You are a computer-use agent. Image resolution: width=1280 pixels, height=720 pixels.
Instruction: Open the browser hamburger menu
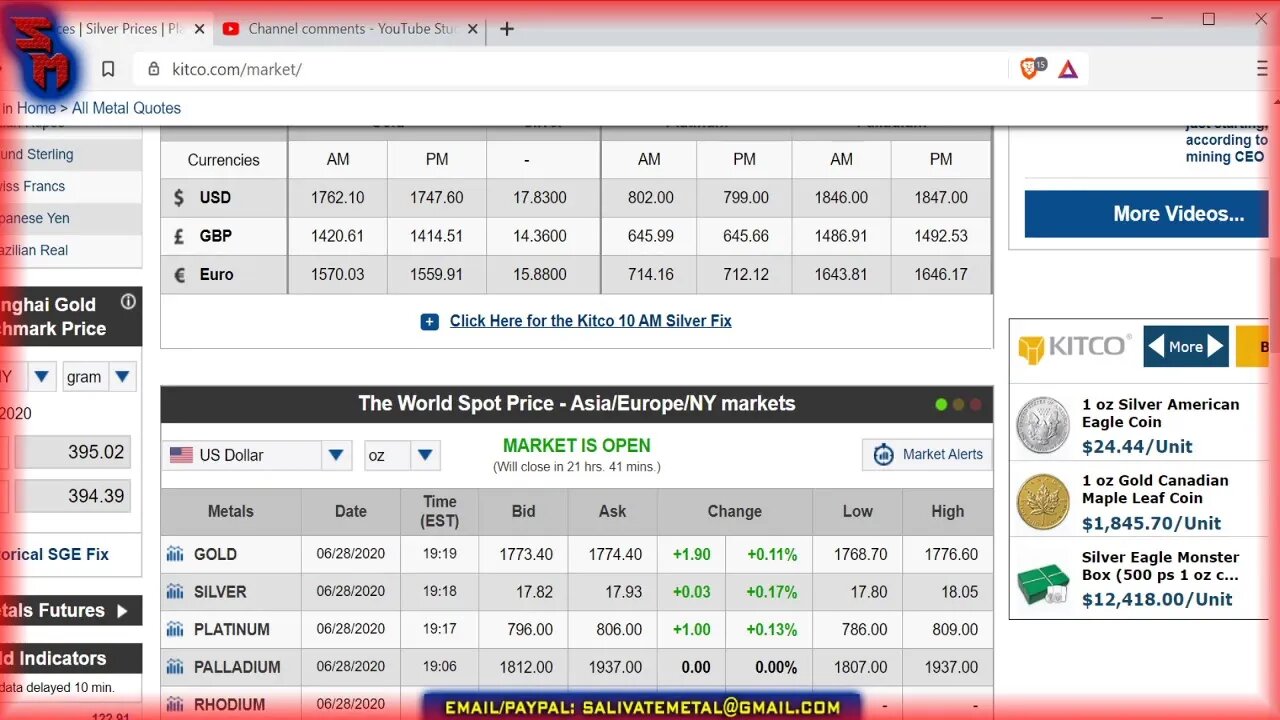click(1262, 69)
